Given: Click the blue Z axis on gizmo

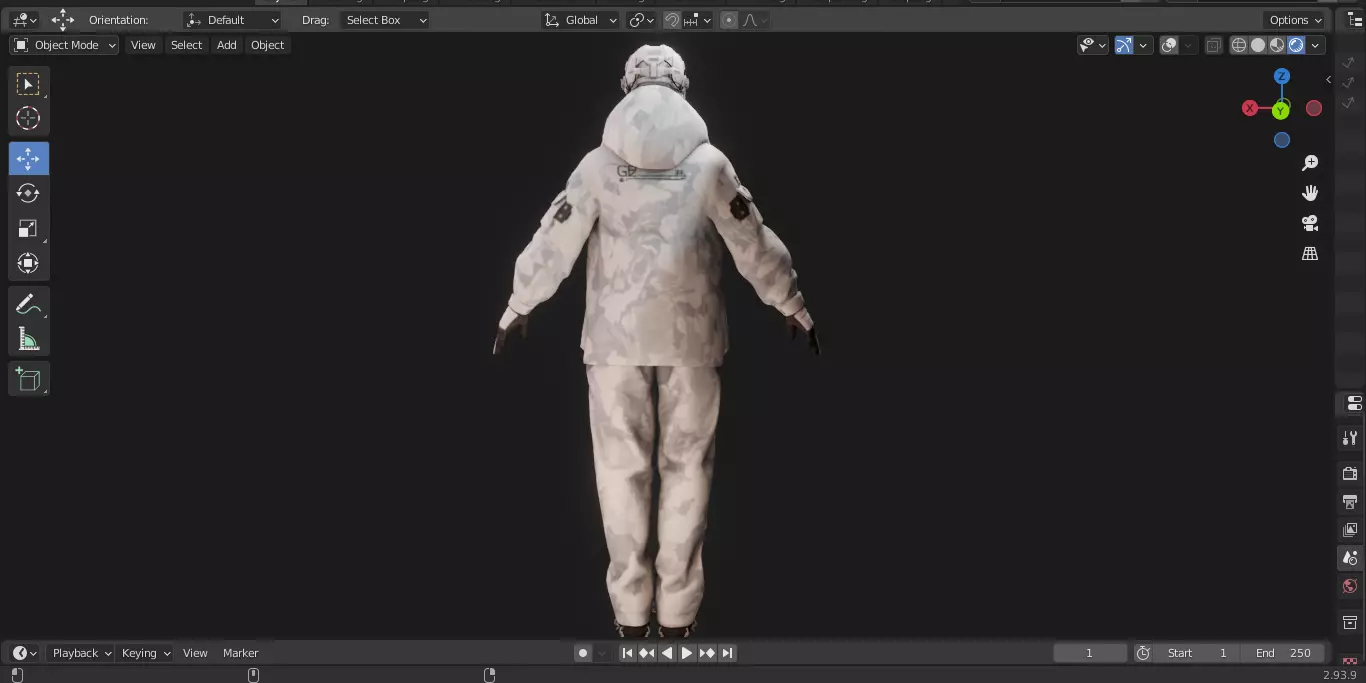Looking at the screenshot, I should (x=1282, y=77).
